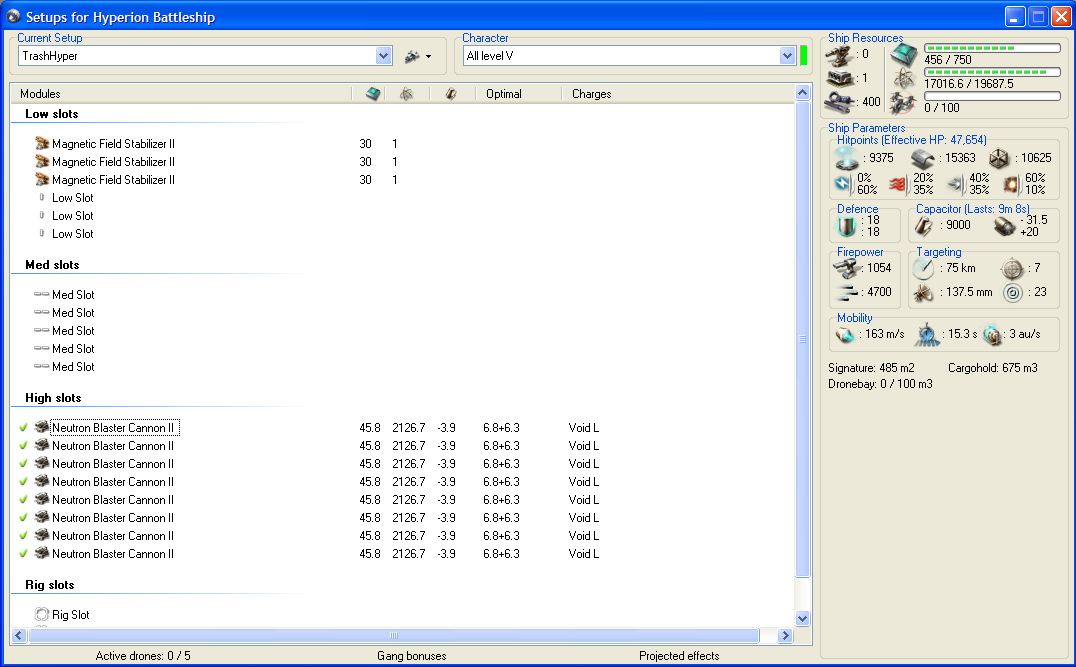Viewport: 1076px width, 667px height.
Task: Click the EM resistance icon
Action: (843, 184)
